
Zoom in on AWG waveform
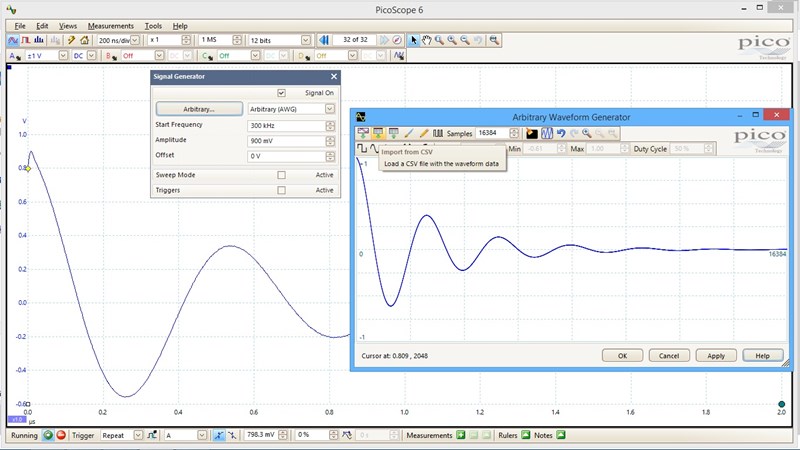[x=587, y=133]
